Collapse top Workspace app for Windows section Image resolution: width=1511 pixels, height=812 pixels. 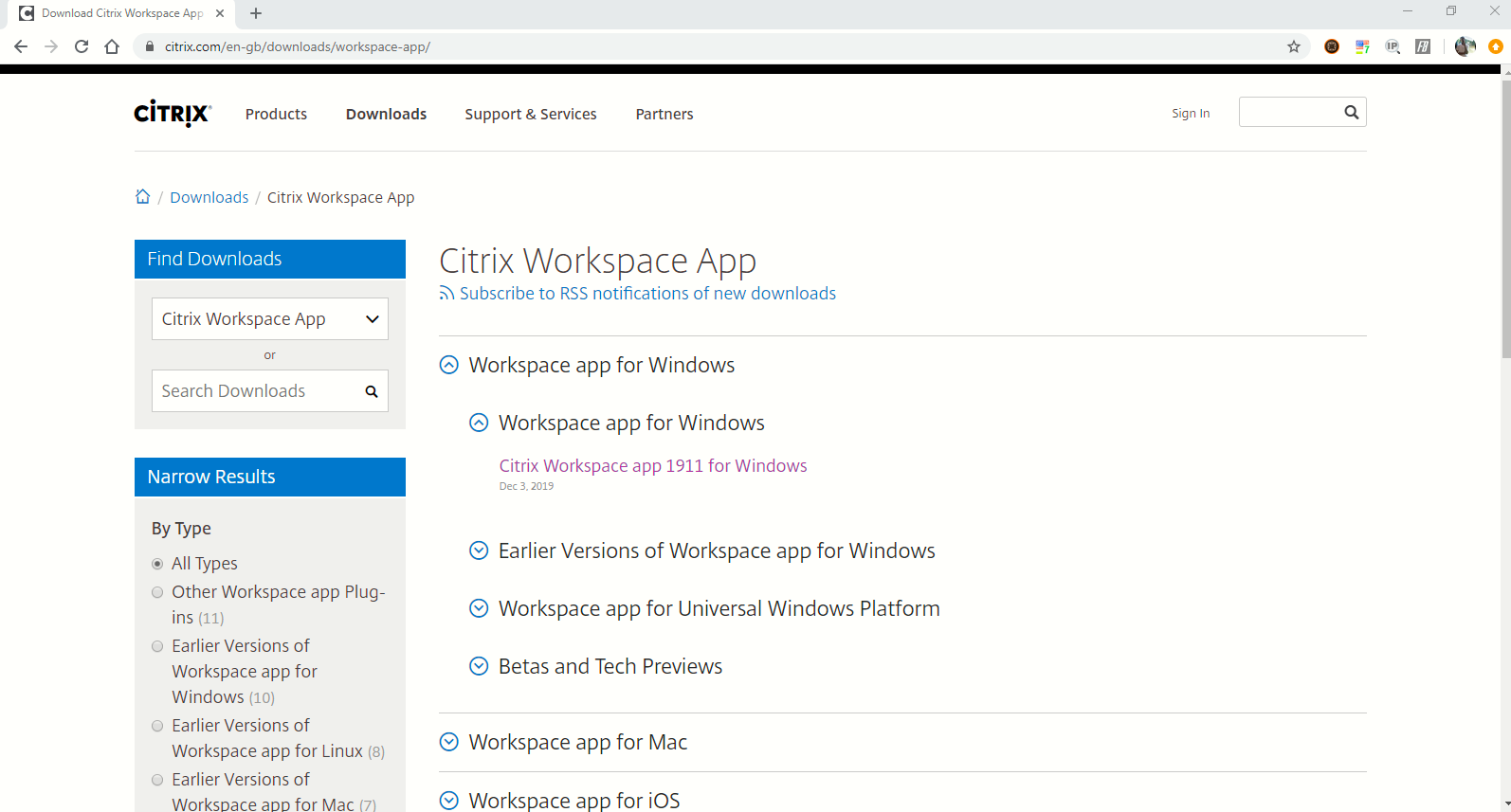[x=449, y=365]
